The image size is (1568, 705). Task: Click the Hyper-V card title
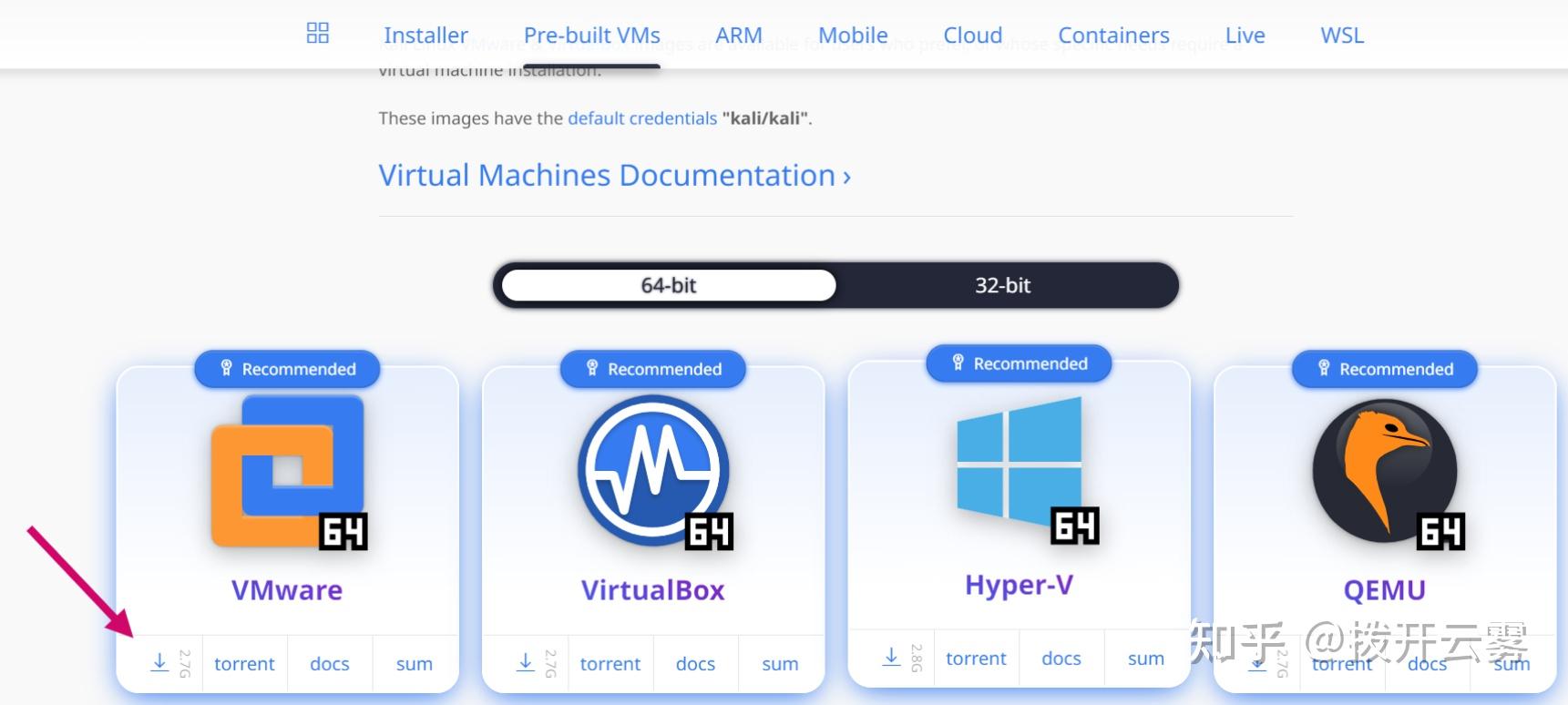click(1020, 585)
